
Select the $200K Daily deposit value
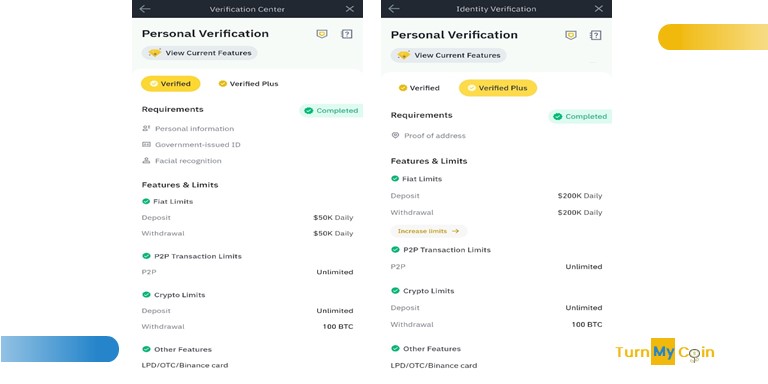(x=580, y=196)
